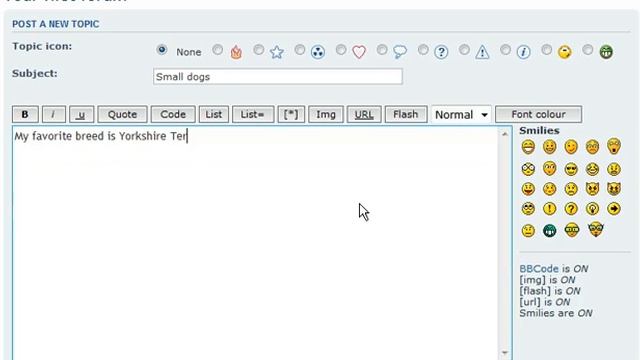Select the None topic icon option
The image size is (640, 360).
click(x=162, y=50)
